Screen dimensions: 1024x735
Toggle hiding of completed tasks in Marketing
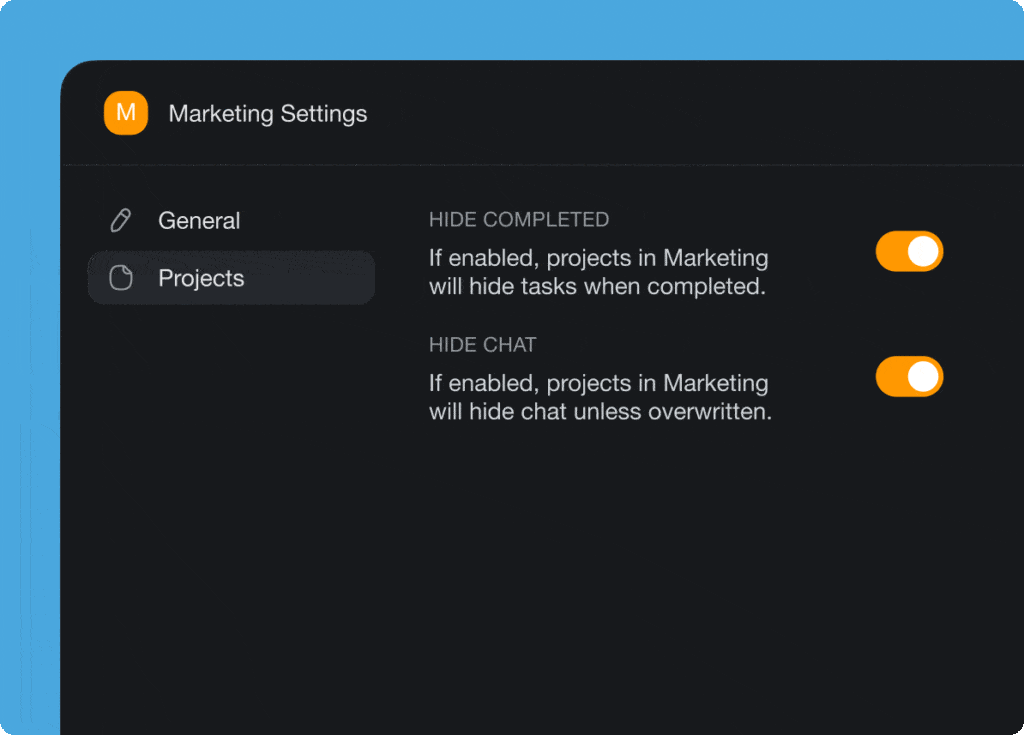[x=908, y=251]
